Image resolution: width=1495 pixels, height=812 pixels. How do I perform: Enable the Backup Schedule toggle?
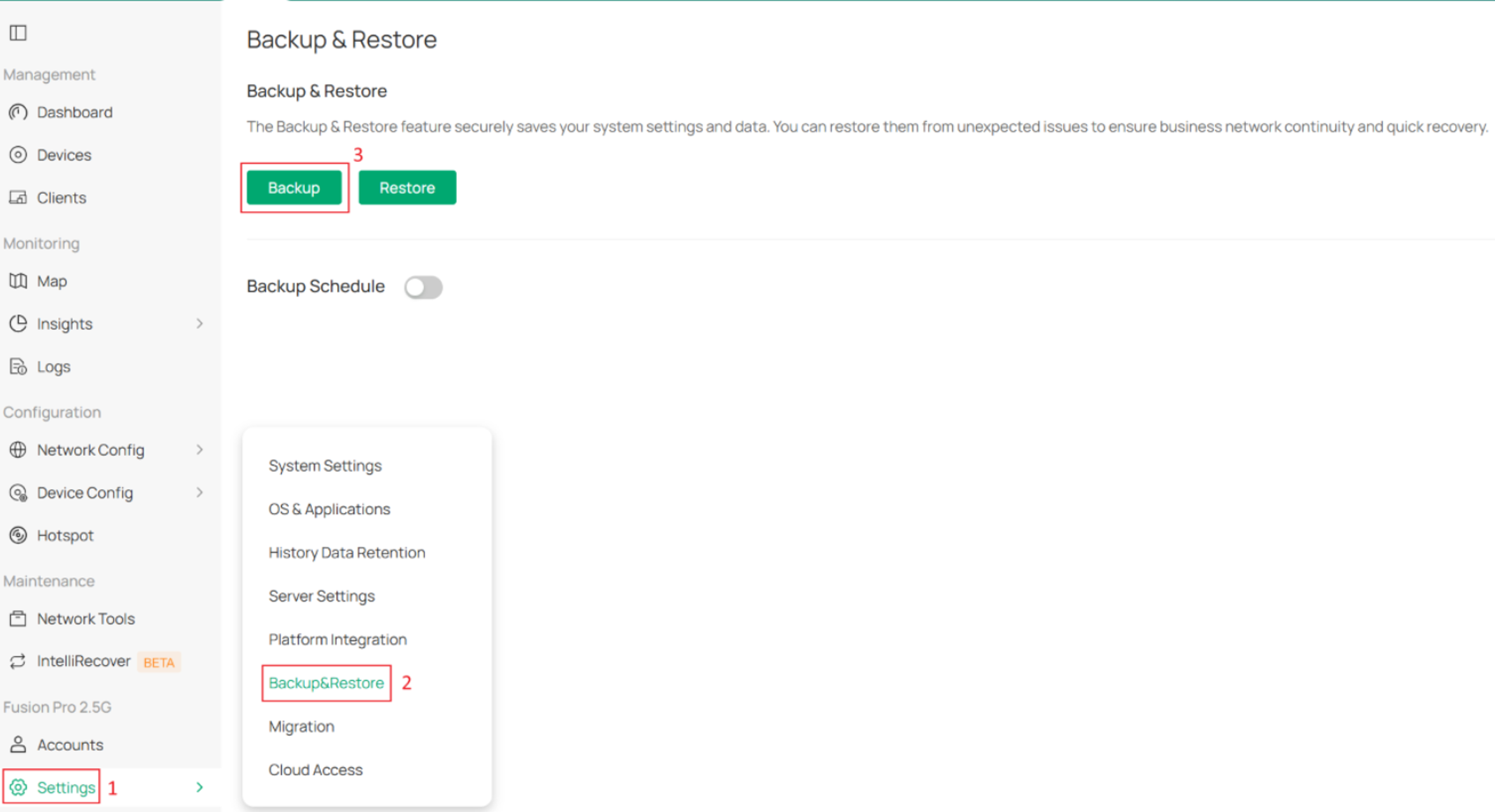423,287
